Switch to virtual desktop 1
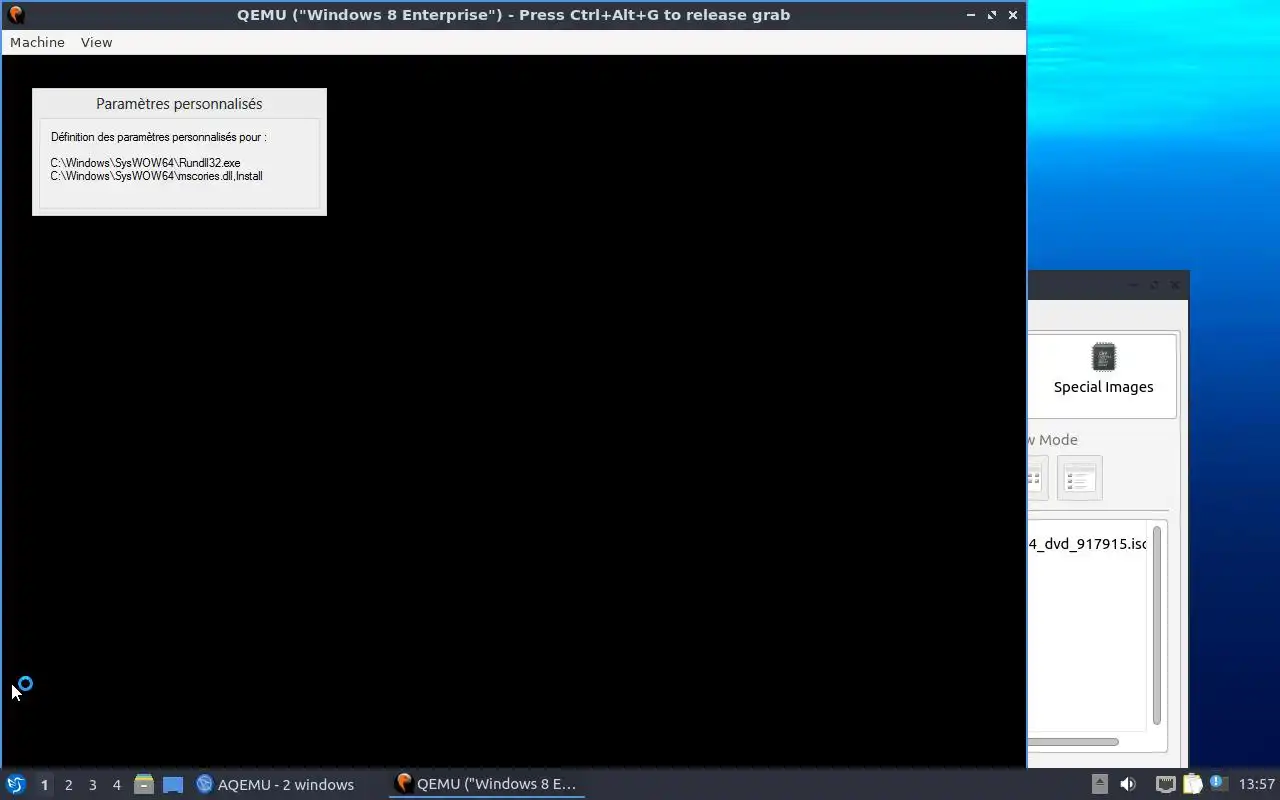The width and height of the screenshot is (1280, 800). [44, 785]
